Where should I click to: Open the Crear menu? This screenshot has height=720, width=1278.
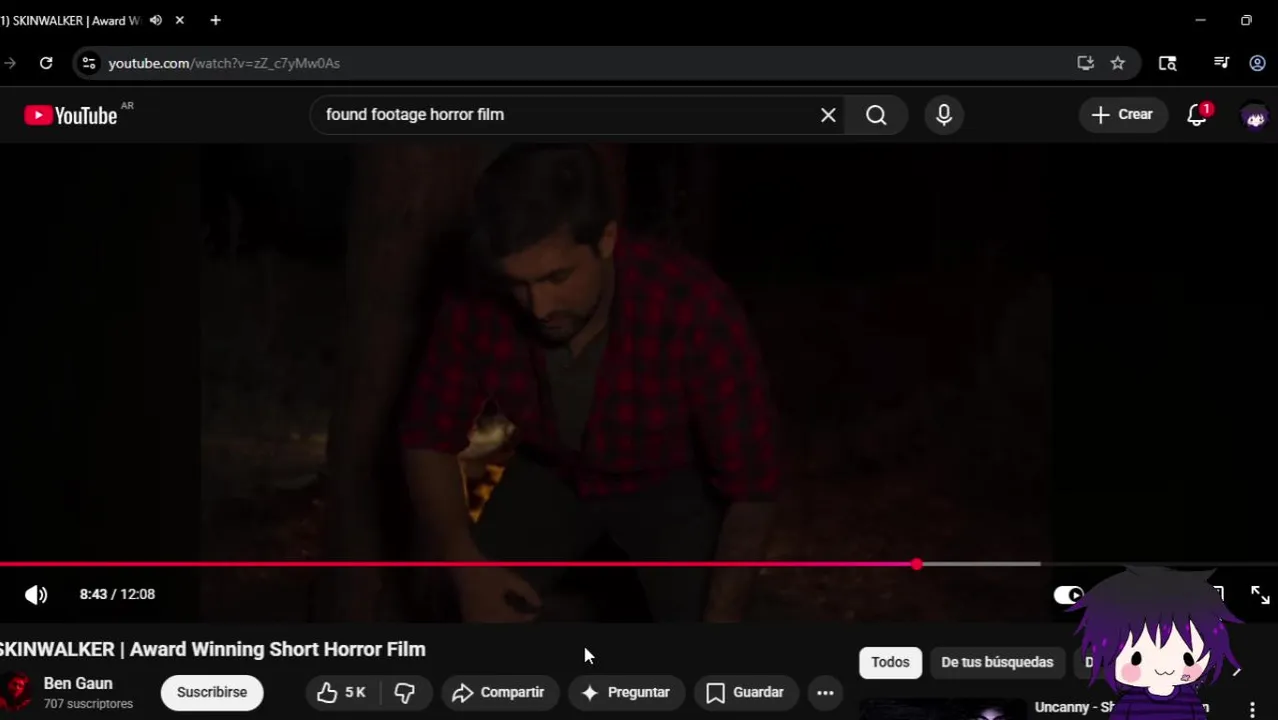tap(1122, 115)
